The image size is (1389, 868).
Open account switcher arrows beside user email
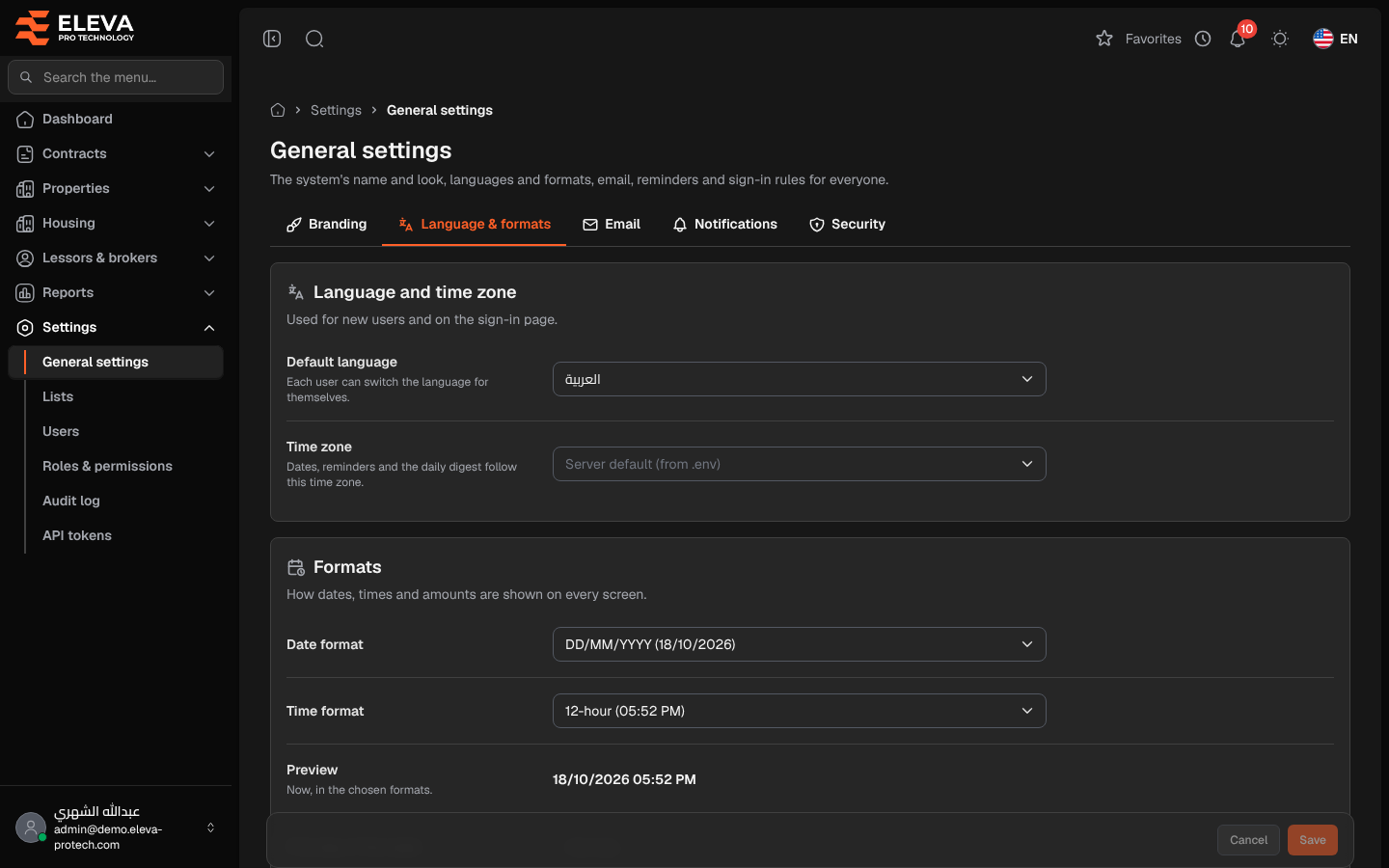[x=210, y=827]
